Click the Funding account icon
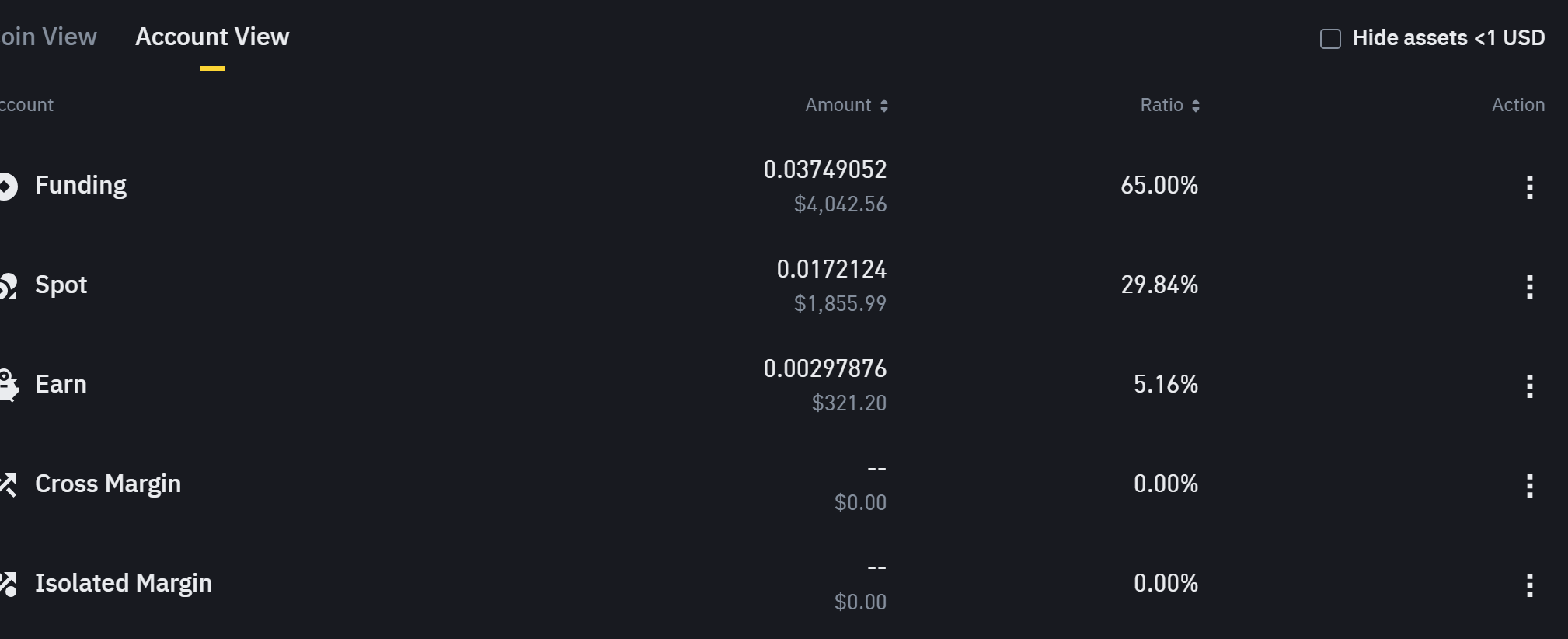Image resolution: width=1568 pixels, height=639 pixels. tap(8, 186)
